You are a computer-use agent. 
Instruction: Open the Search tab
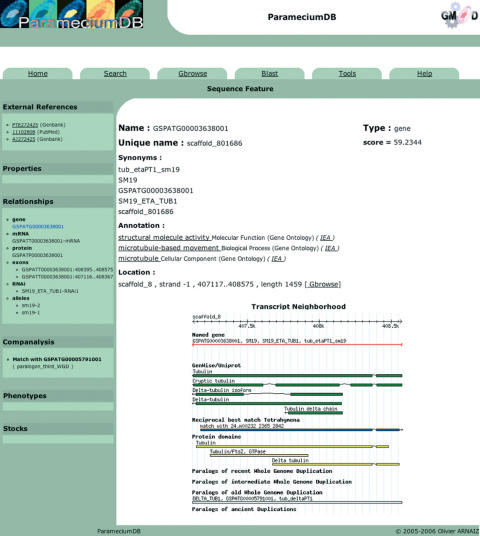click(x=115, y=73)
